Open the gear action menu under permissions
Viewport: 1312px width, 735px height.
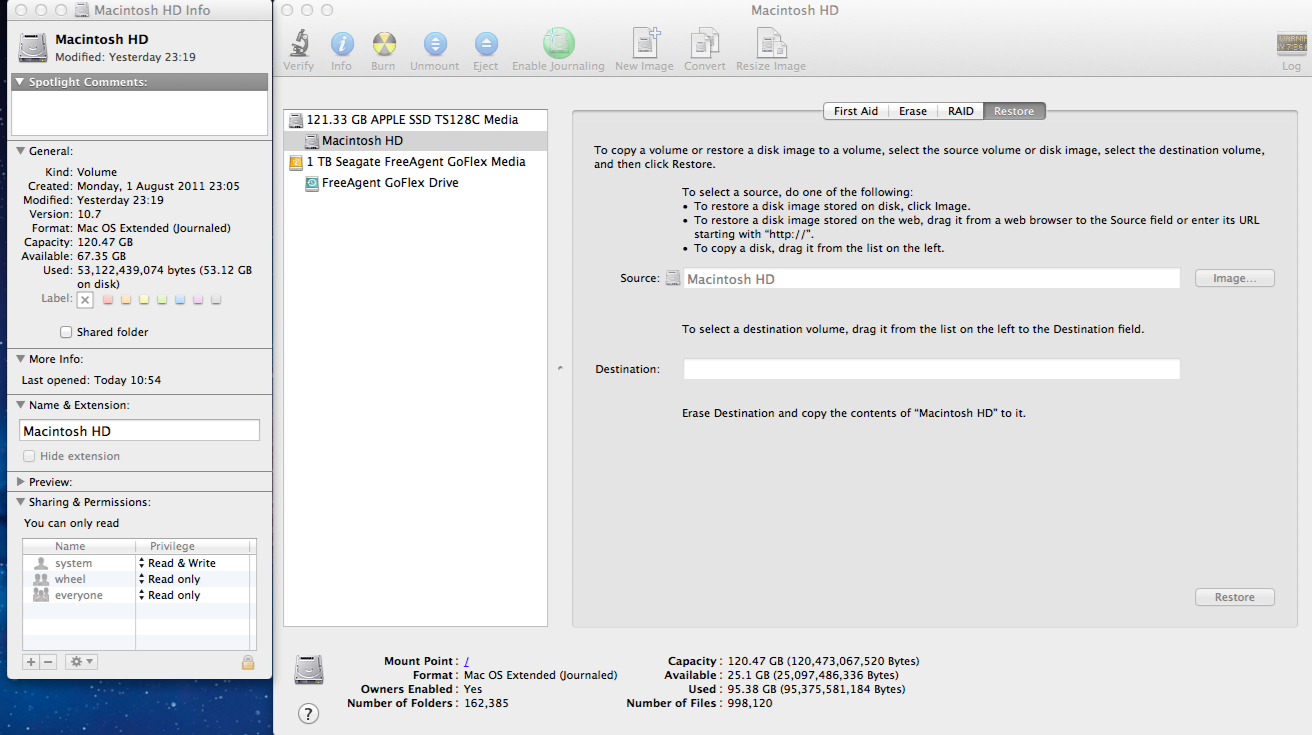81,662
